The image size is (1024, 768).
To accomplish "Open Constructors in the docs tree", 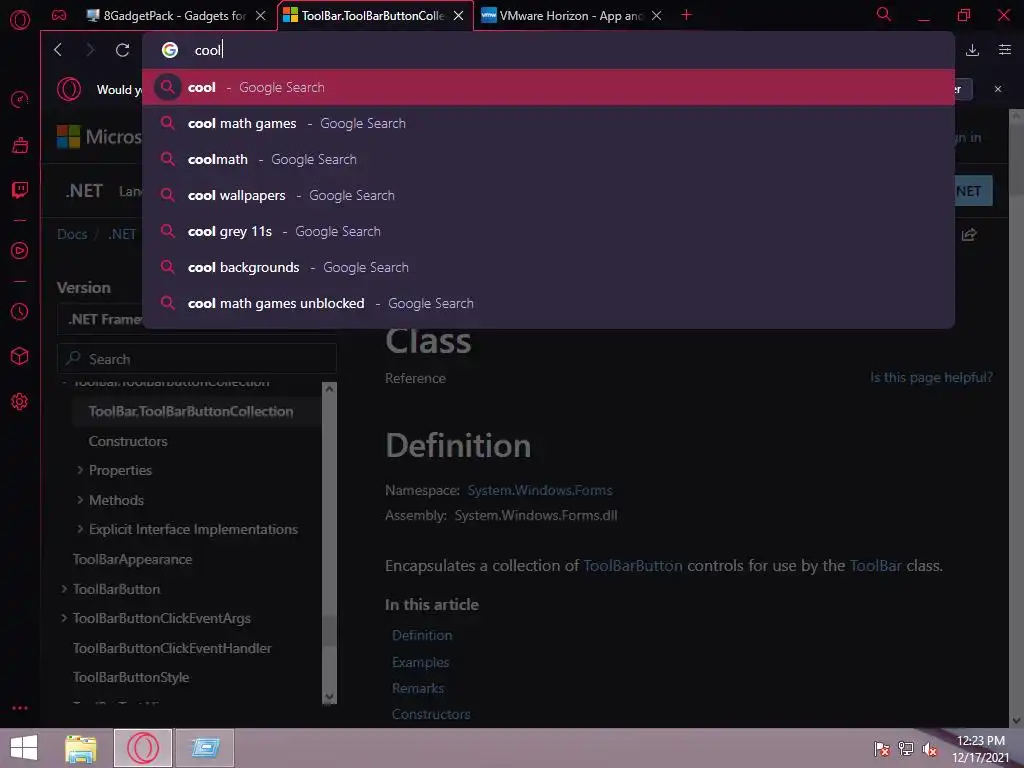I will pyautogui.click(x=128, y=441).
